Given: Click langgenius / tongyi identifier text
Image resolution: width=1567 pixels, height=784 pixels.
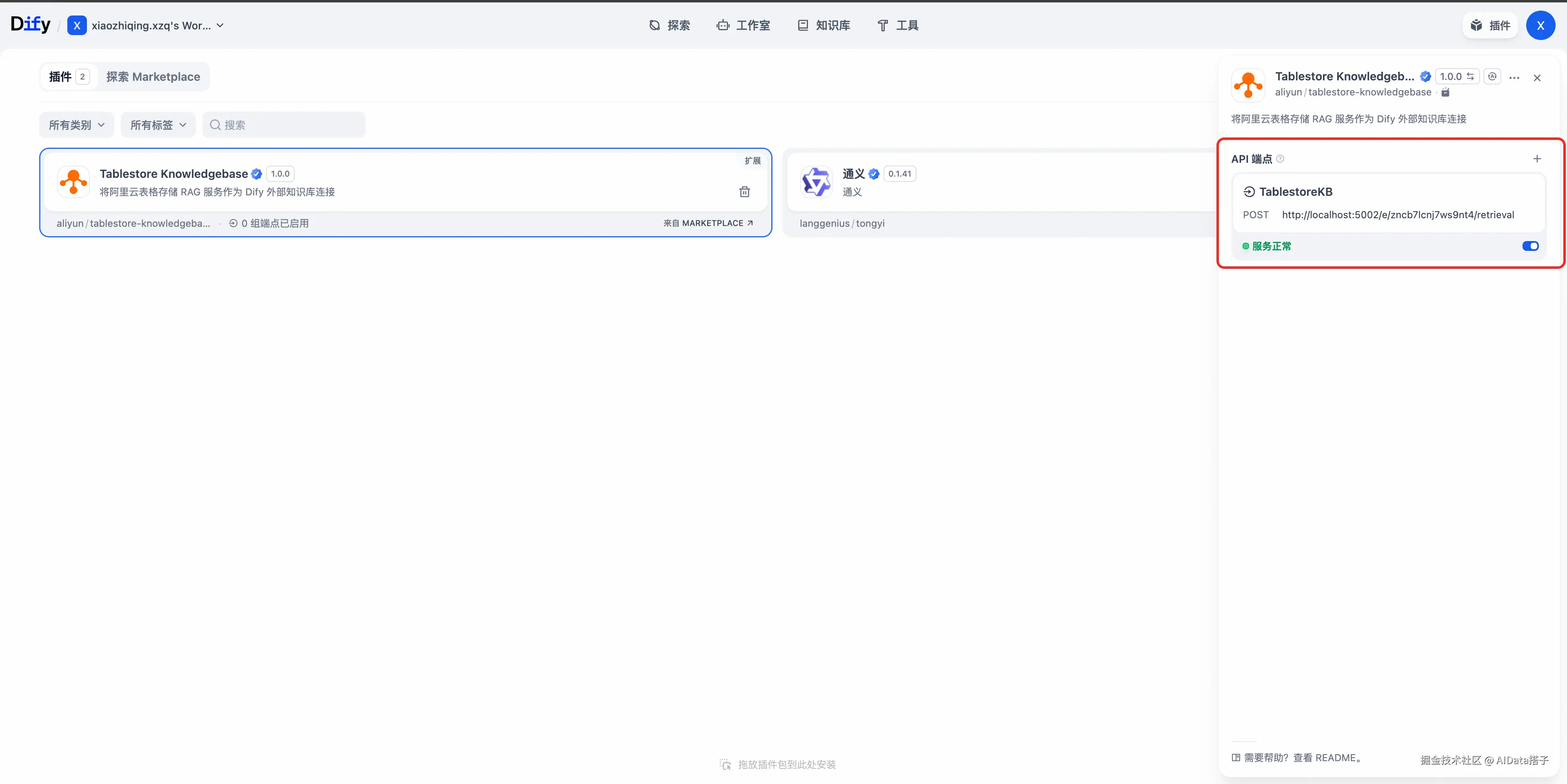Looking at the screenshot, I should (842, 223).
